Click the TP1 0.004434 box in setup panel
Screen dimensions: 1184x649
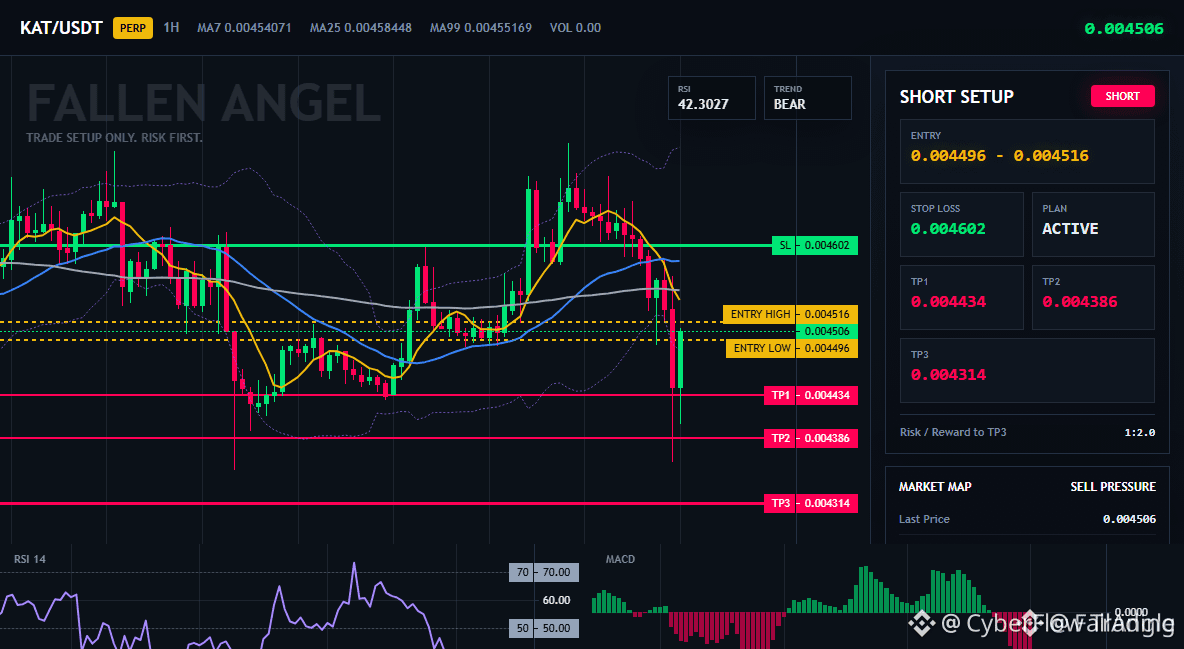click(x=961, y=297)
